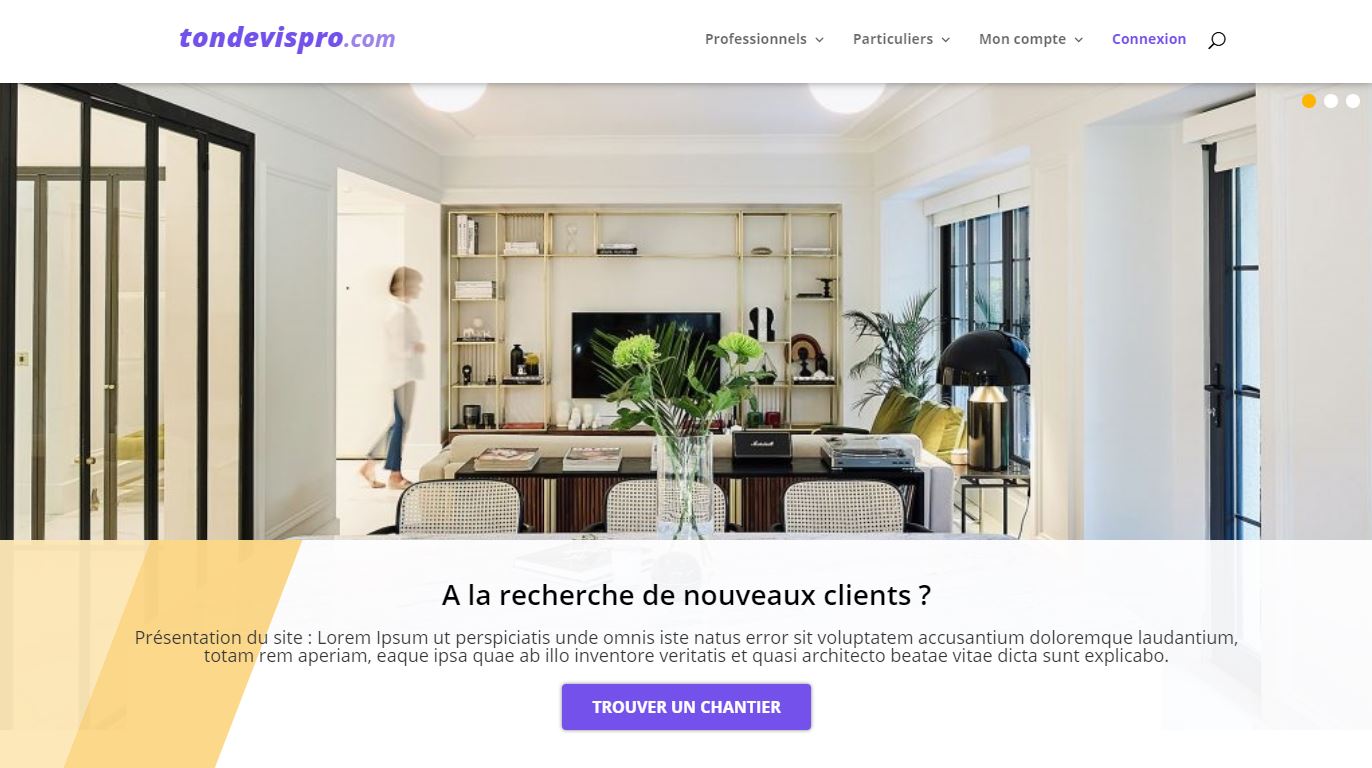Expand the Mon compte chevron
Screen dimensions: 1372x768
(1078, 40)
